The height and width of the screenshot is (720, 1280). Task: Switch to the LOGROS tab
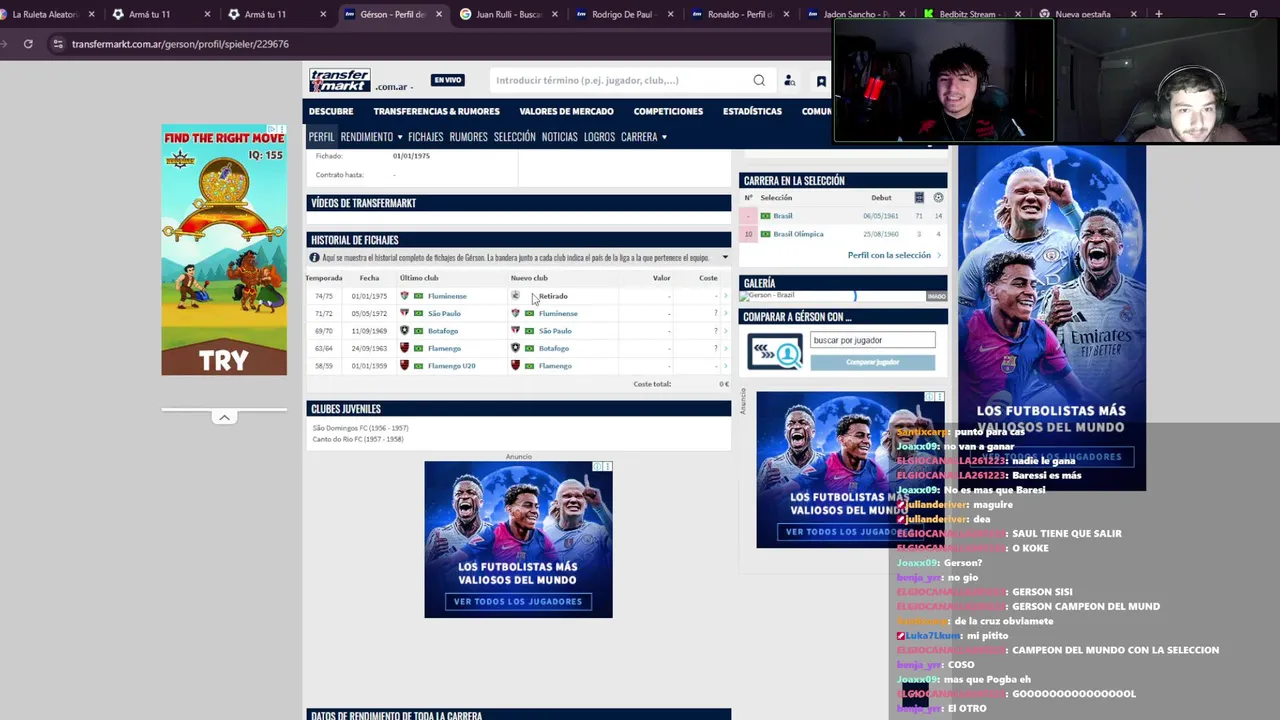599,137
